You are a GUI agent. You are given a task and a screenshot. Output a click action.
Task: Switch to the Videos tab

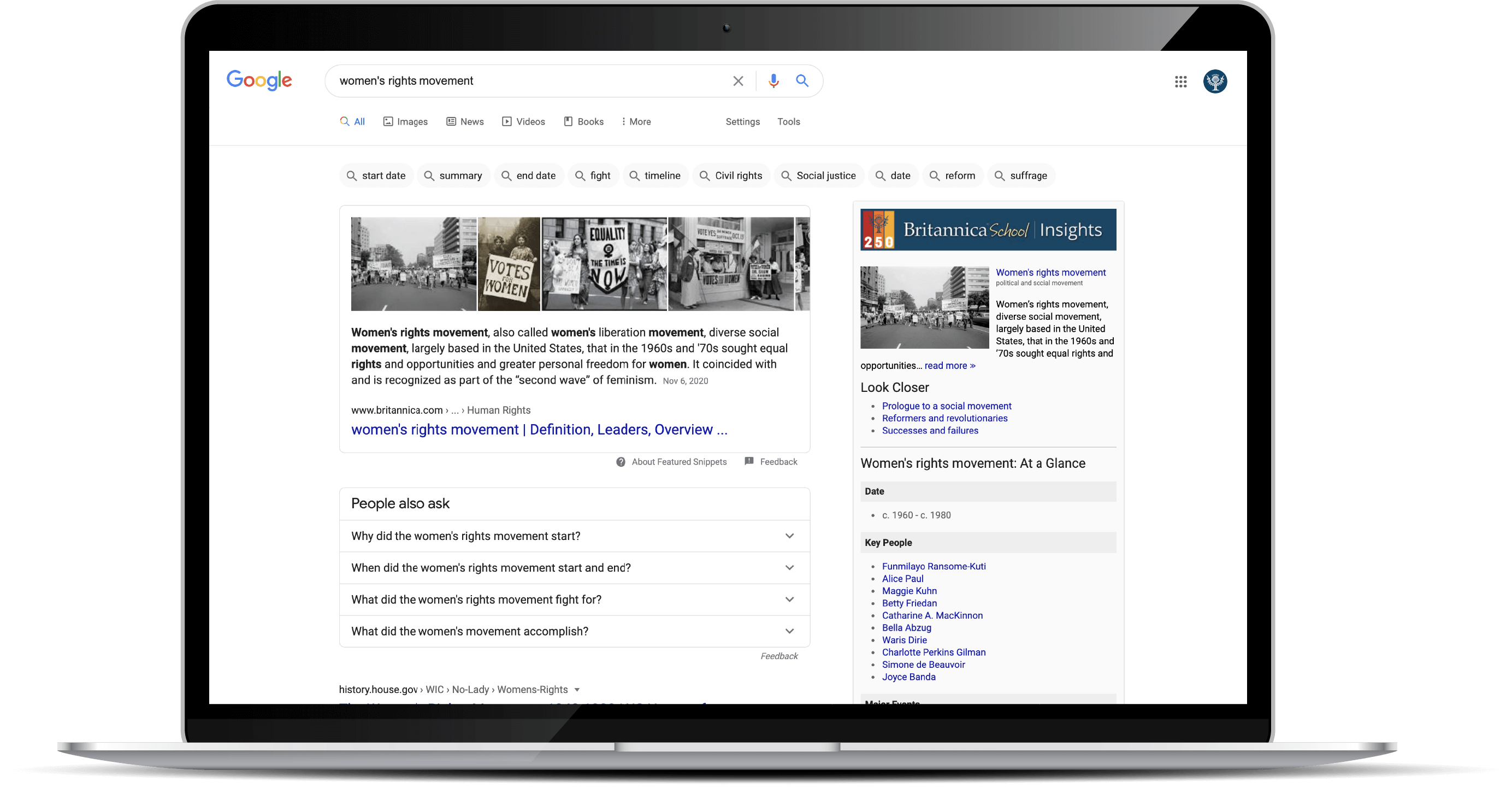[x=523, y=121]
